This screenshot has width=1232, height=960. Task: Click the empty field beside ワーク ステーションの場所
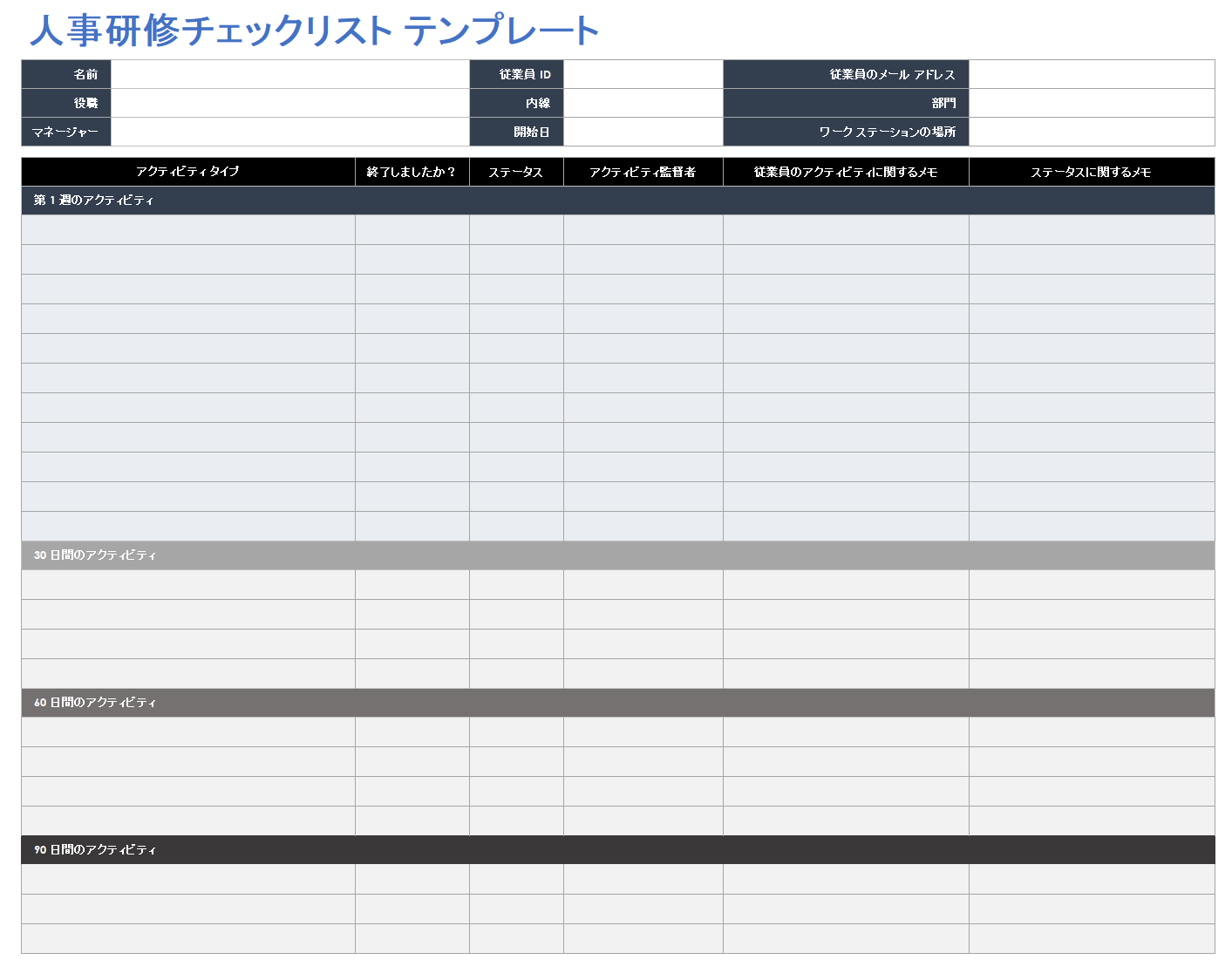point(1092,132)
